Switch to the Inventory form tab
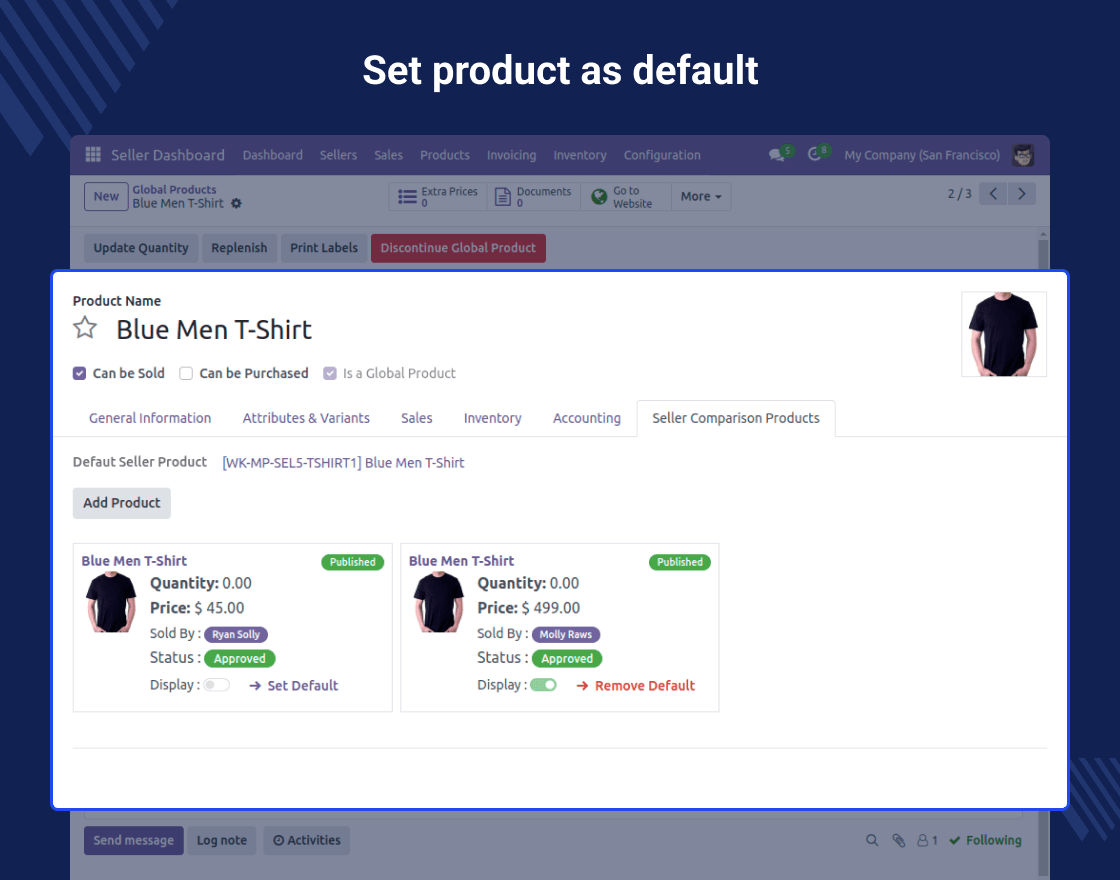This screenshot has height=880, width=1120. [493, 419]
